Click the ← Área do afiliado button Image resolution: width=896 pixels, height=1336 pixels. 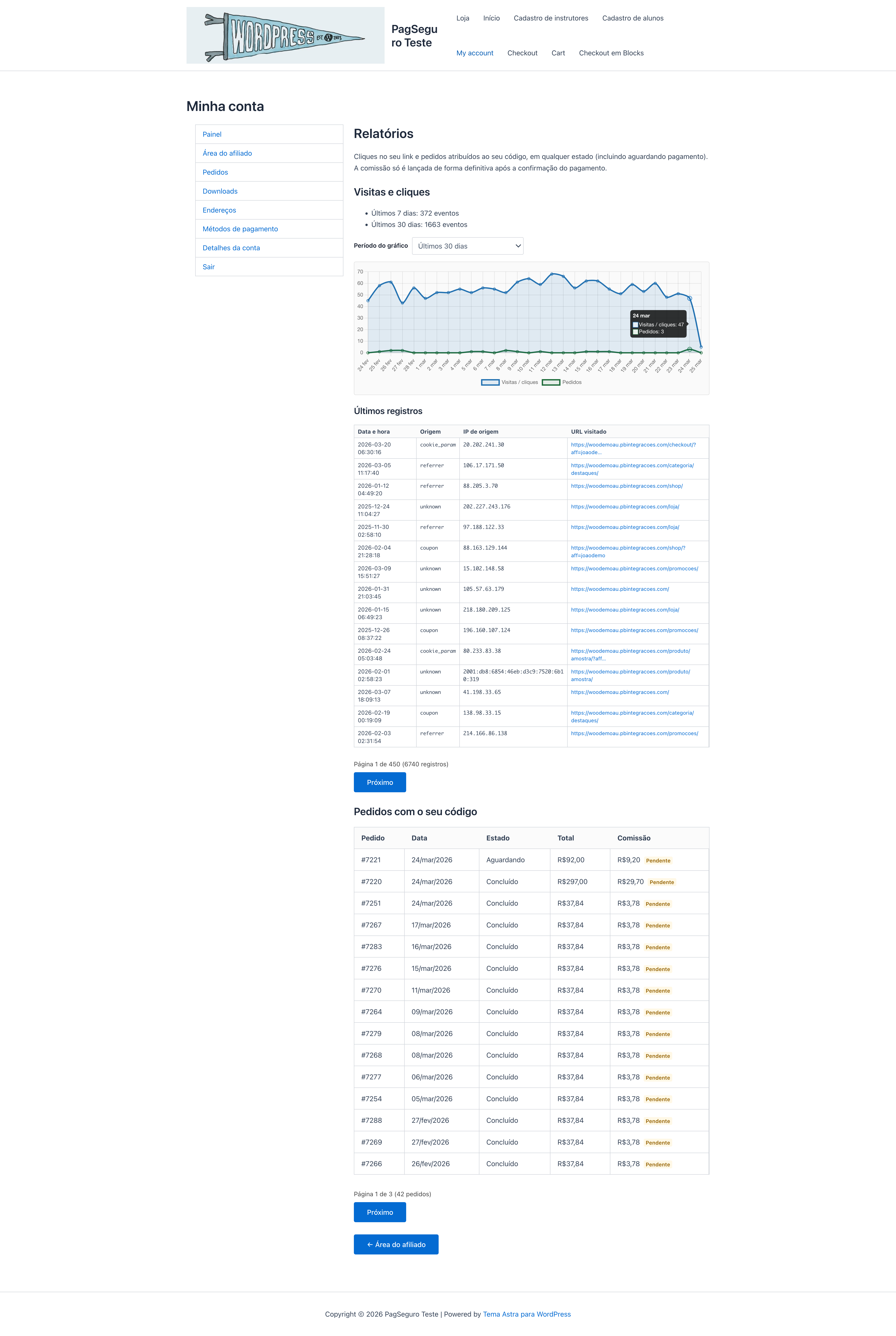coord(396,1244)
